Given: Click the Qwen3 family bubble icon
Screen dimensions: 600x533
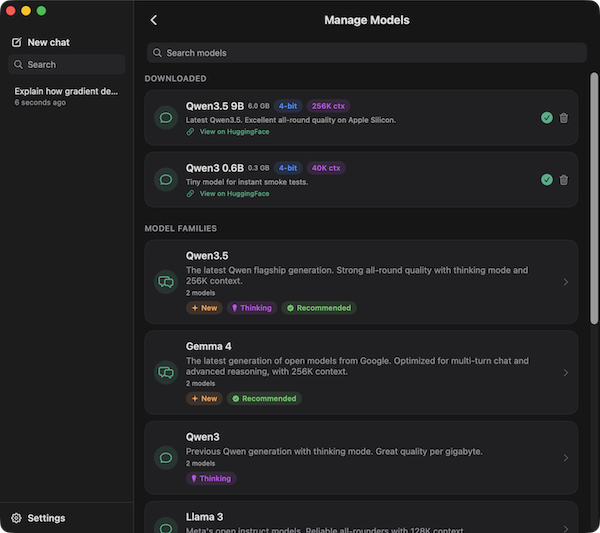Looking at the screenshot, I should [166, 458].
